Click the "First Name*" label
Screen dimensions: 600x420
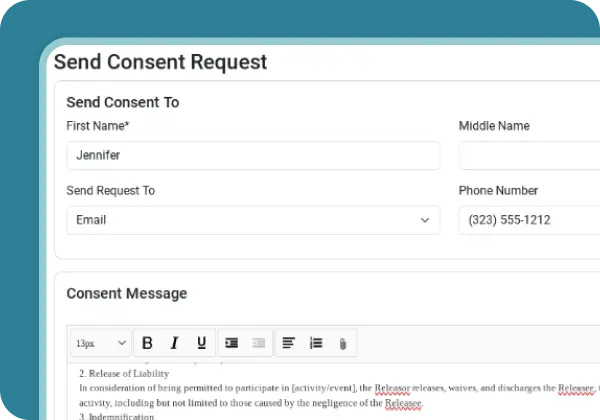coord(98,126)
